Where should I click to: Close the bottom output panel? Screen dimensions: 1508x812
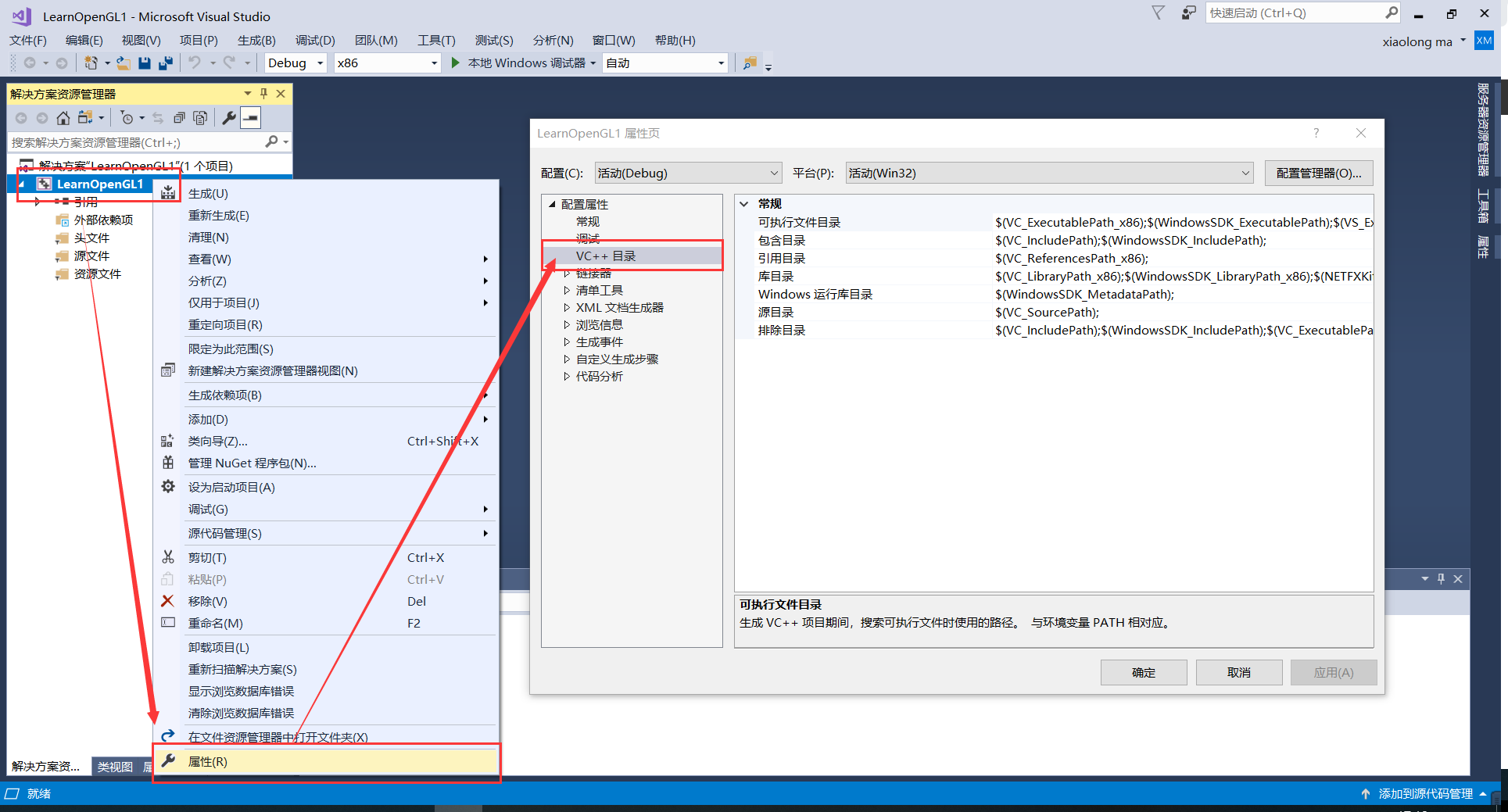point(1458,578)
